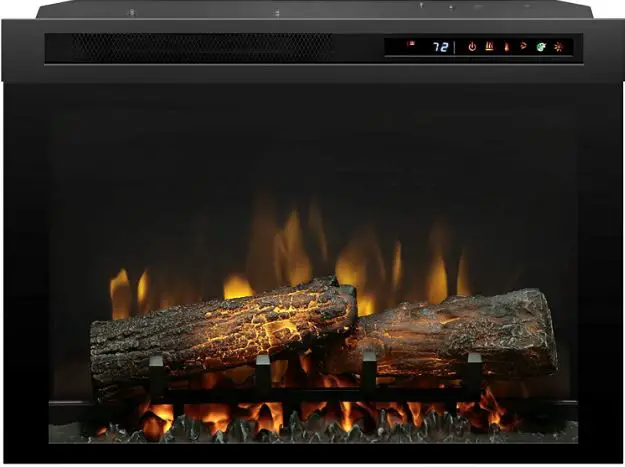Click the 72 temperature display

coord(439,46)
